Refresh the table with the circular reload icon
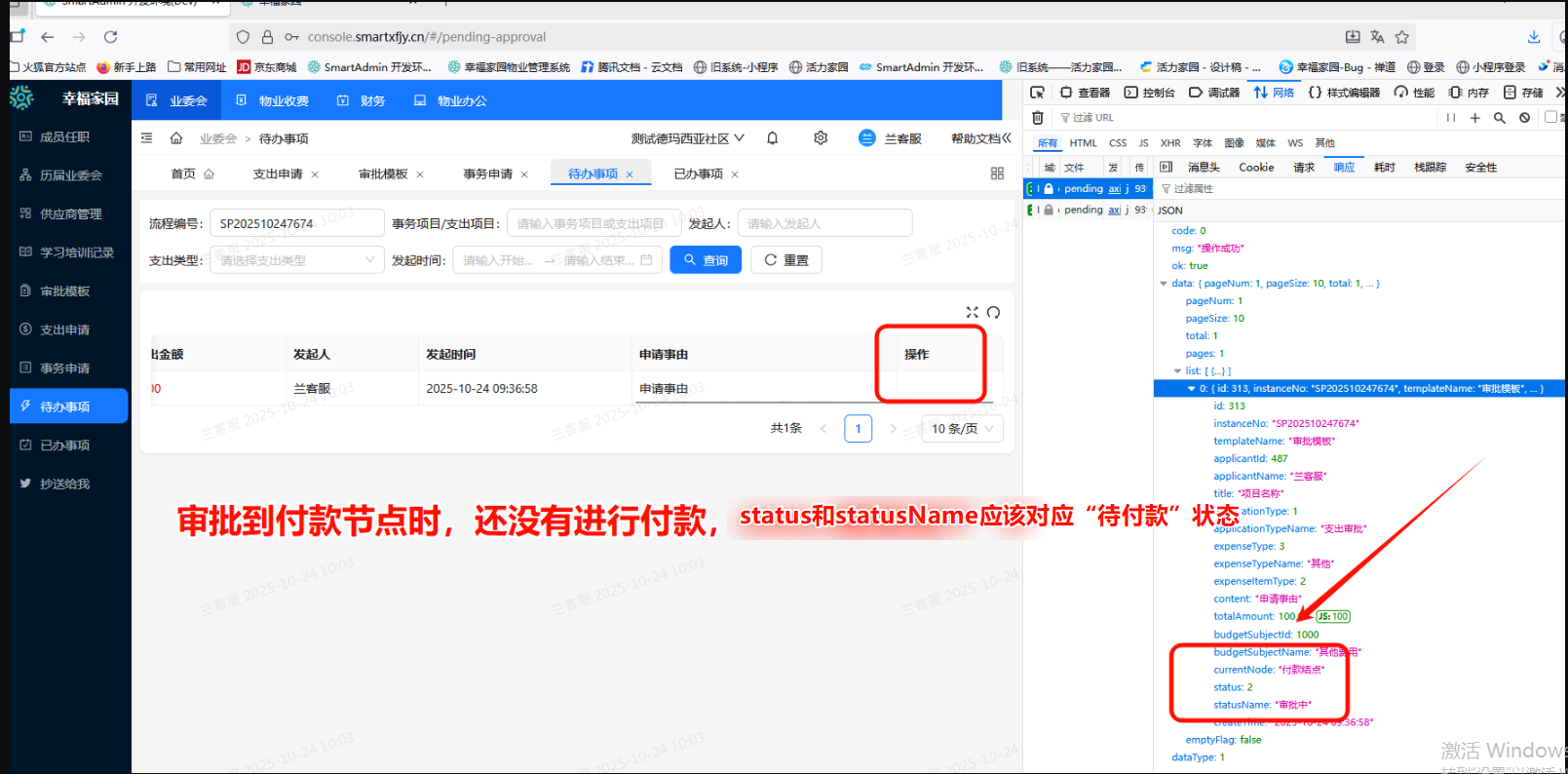1568x774 pixels. (993, 312)
